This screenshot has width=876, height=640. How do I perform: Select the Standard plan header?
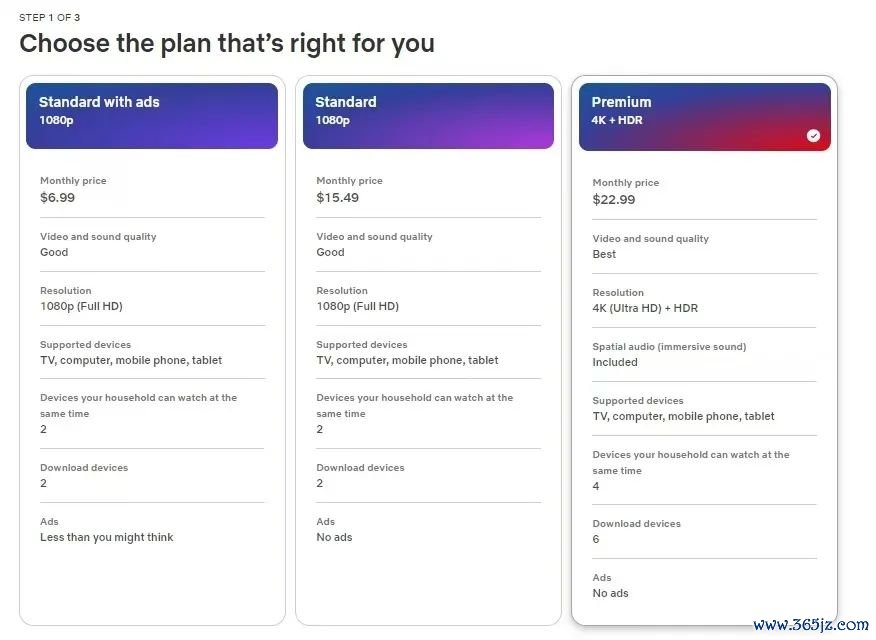point(429,116)
